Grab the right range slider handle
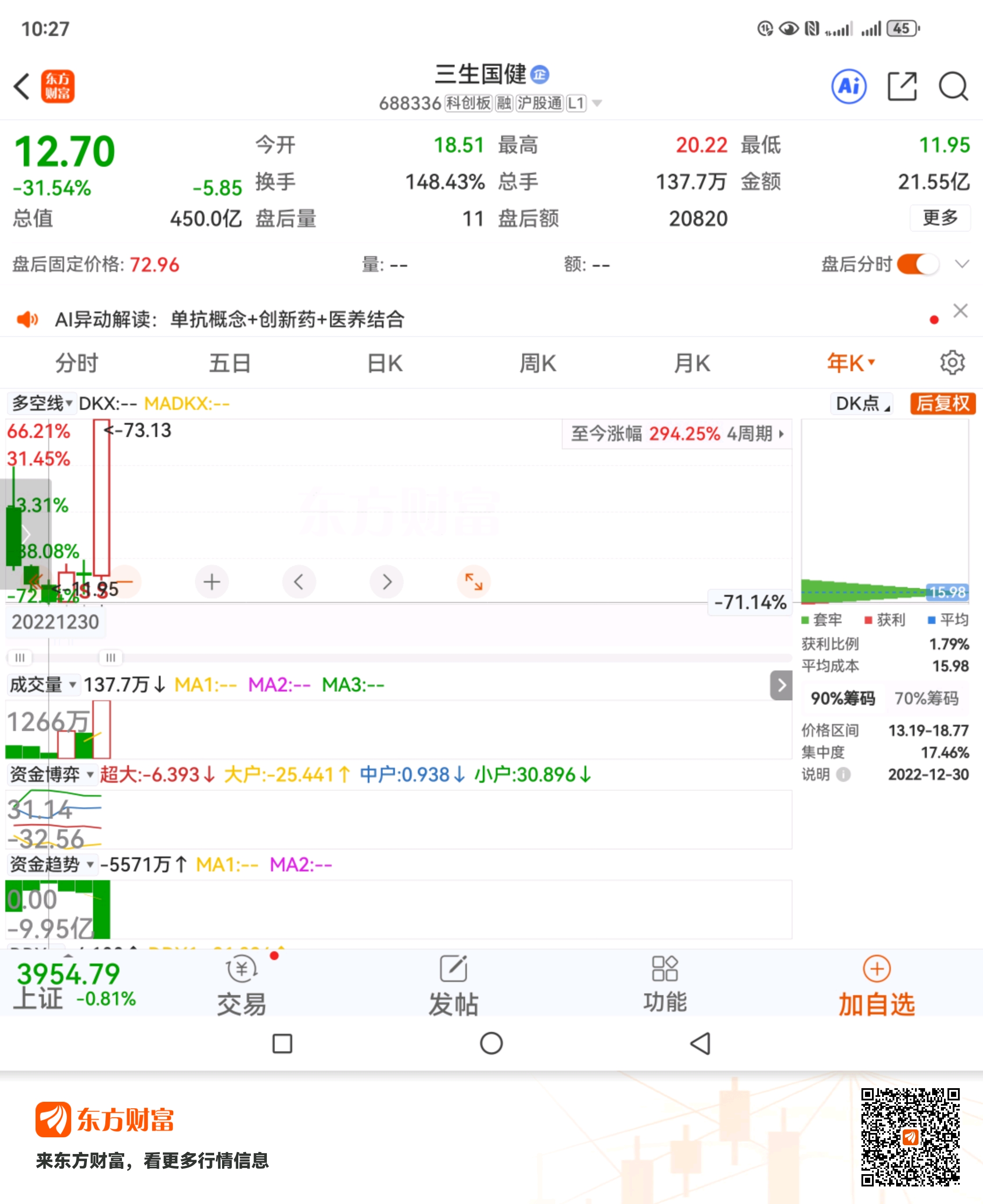Image resolution: width=983 pixels, height=1204 pixels. [x=111, y=657]
